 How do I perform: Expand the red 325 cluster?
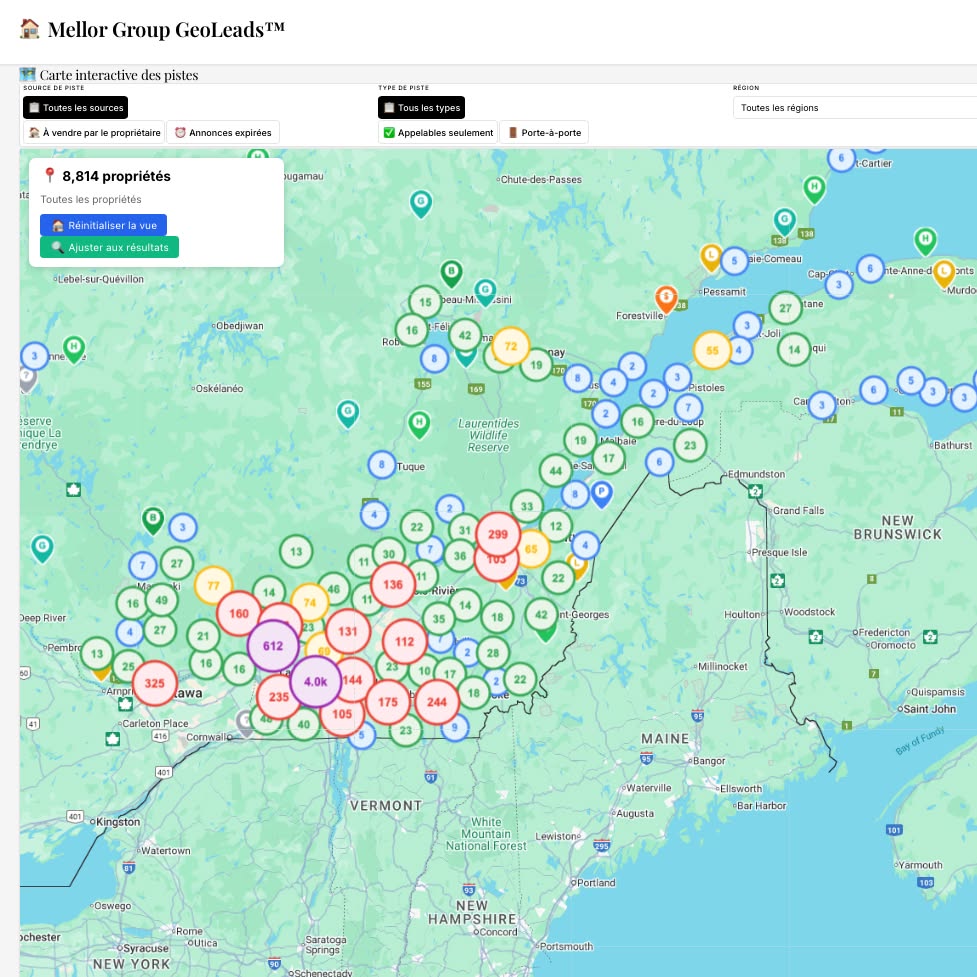coord(155,683)
